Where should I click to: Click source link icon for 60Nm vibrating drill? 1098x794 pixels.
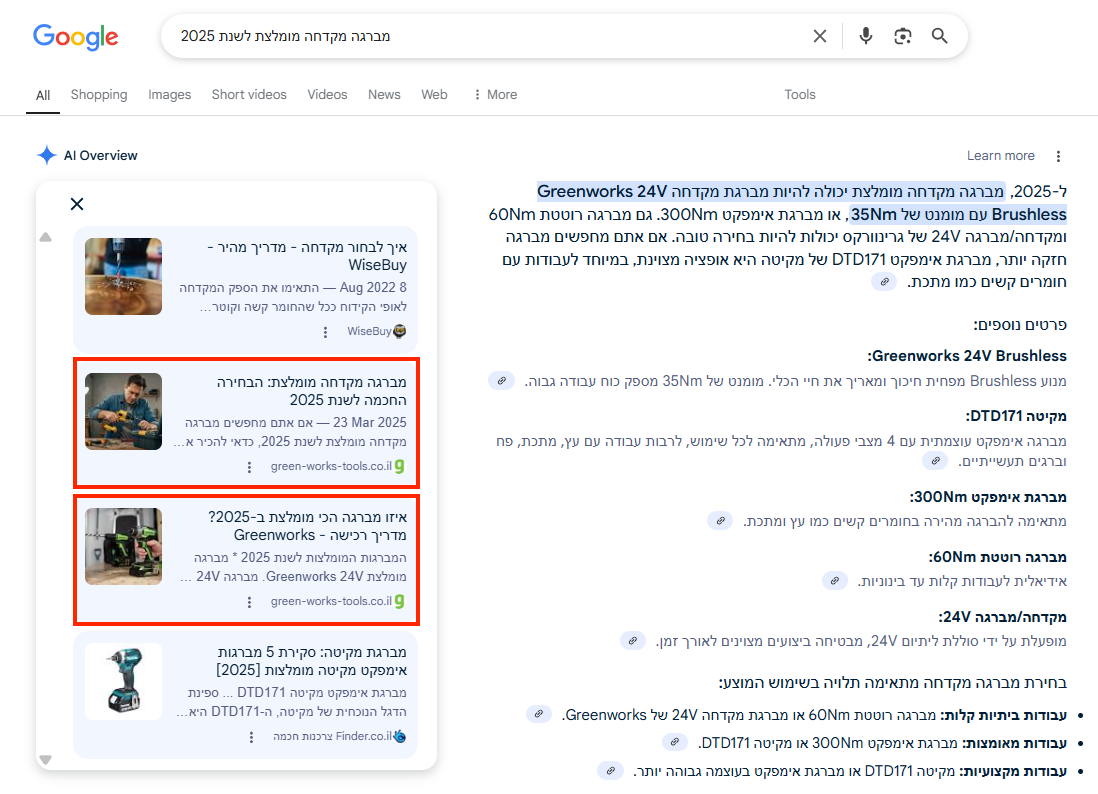(x=835, y=580)
